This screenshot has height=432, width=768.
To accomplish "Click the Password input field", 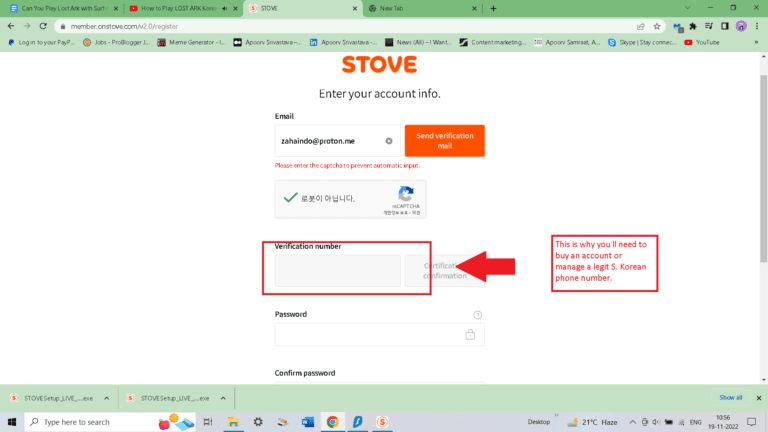I will tap(380, 335).
